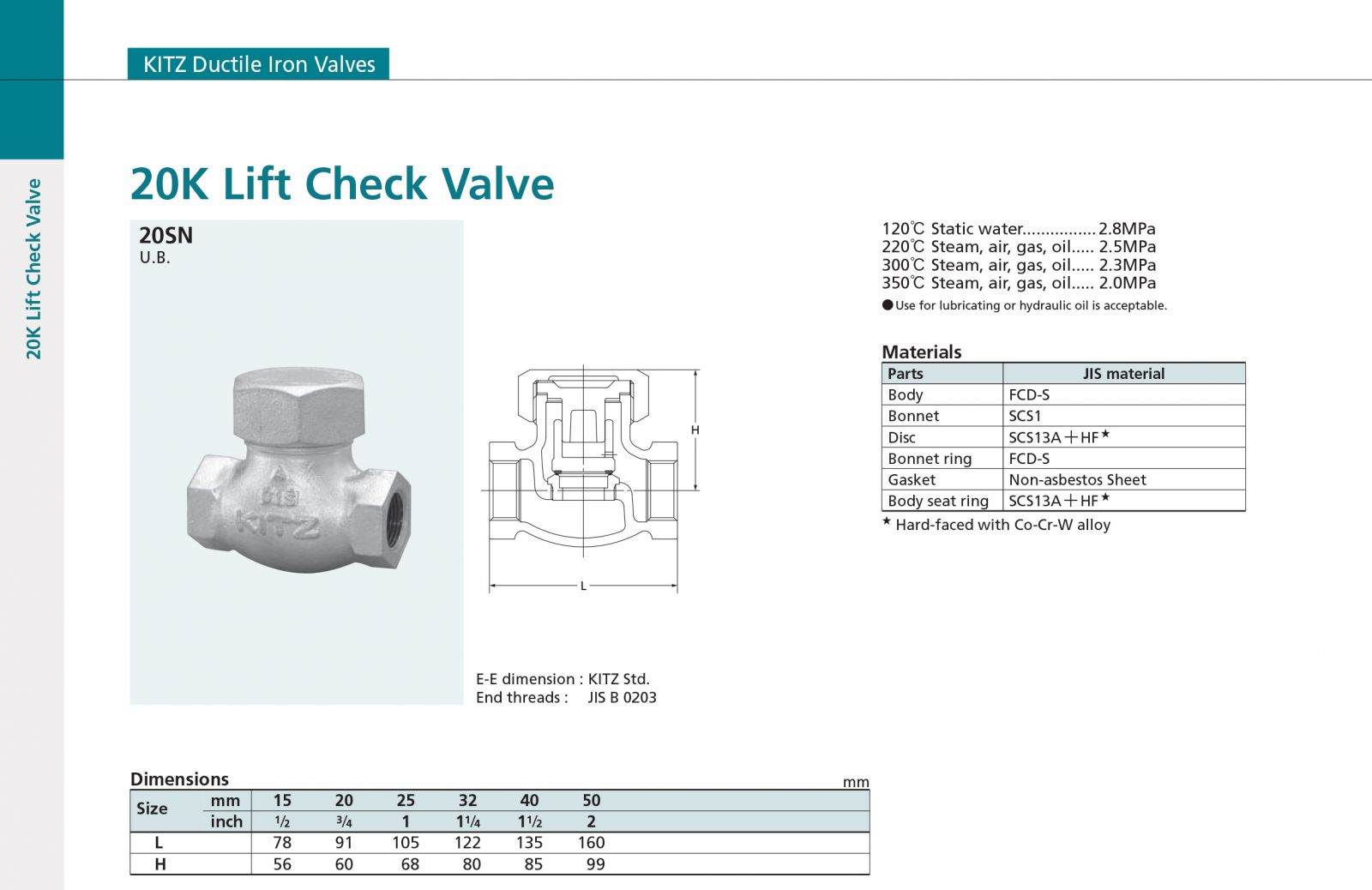Click the 20K Lift Check Valve title
Screen dimensions: 1372x890
click(342, 183)
